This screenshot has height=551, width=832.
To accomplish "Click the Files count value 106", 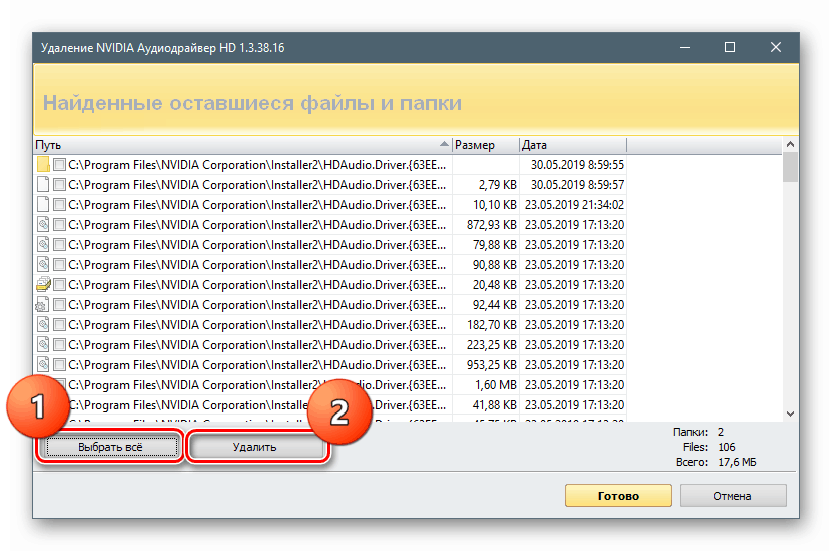I will [x=727, y=447].
